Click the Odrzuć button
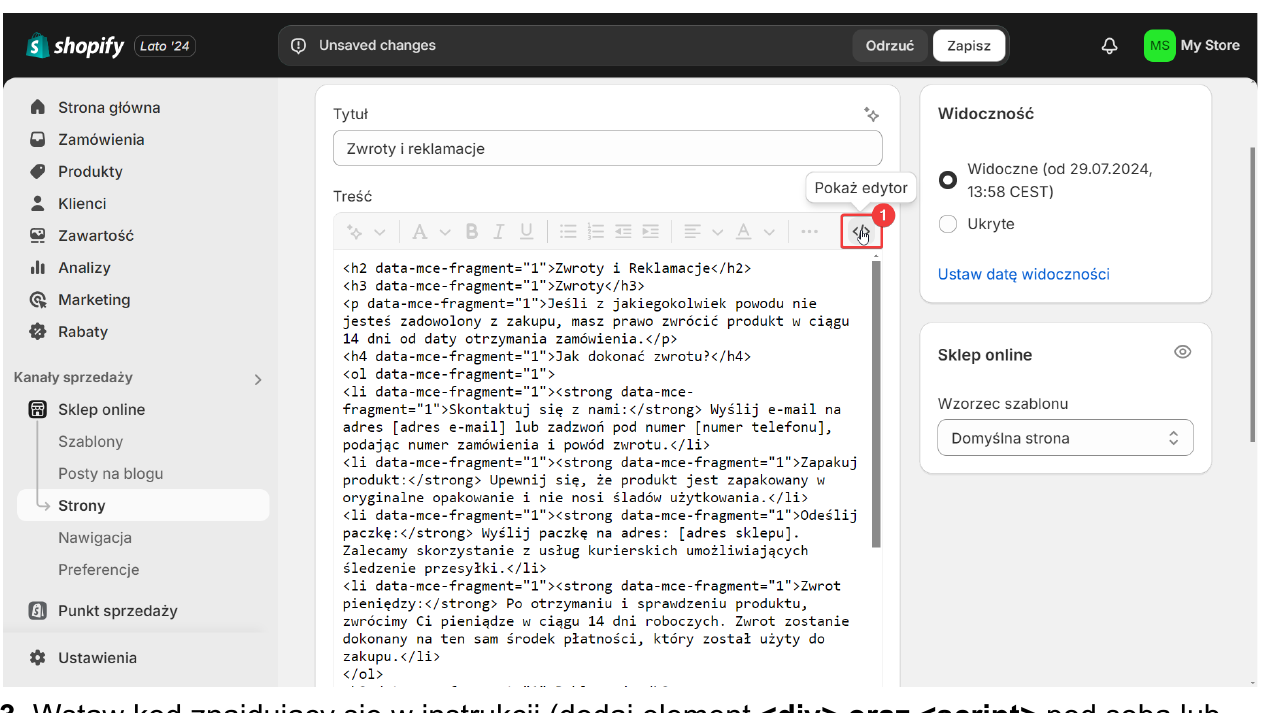1261x713 pixels. point(890,46)
